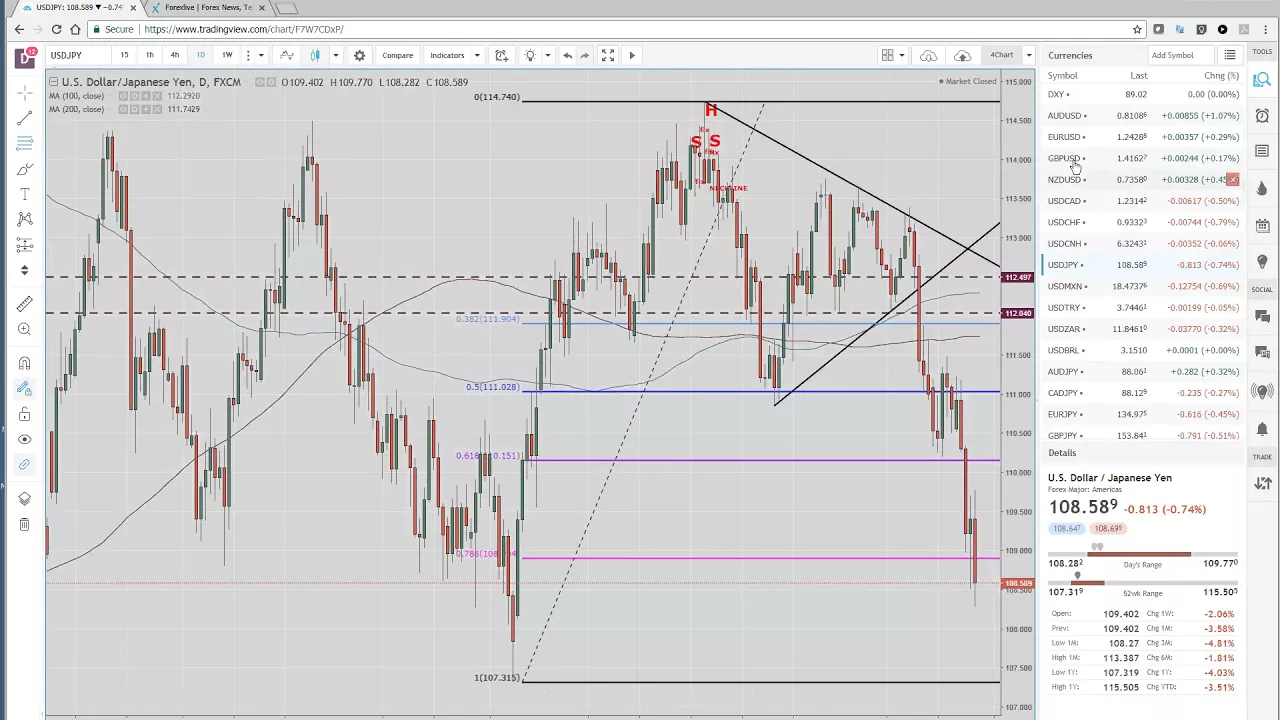Remove drawings with the trash icon
The width and height of the screenshot is (1280, 720).
coord(25,524)
